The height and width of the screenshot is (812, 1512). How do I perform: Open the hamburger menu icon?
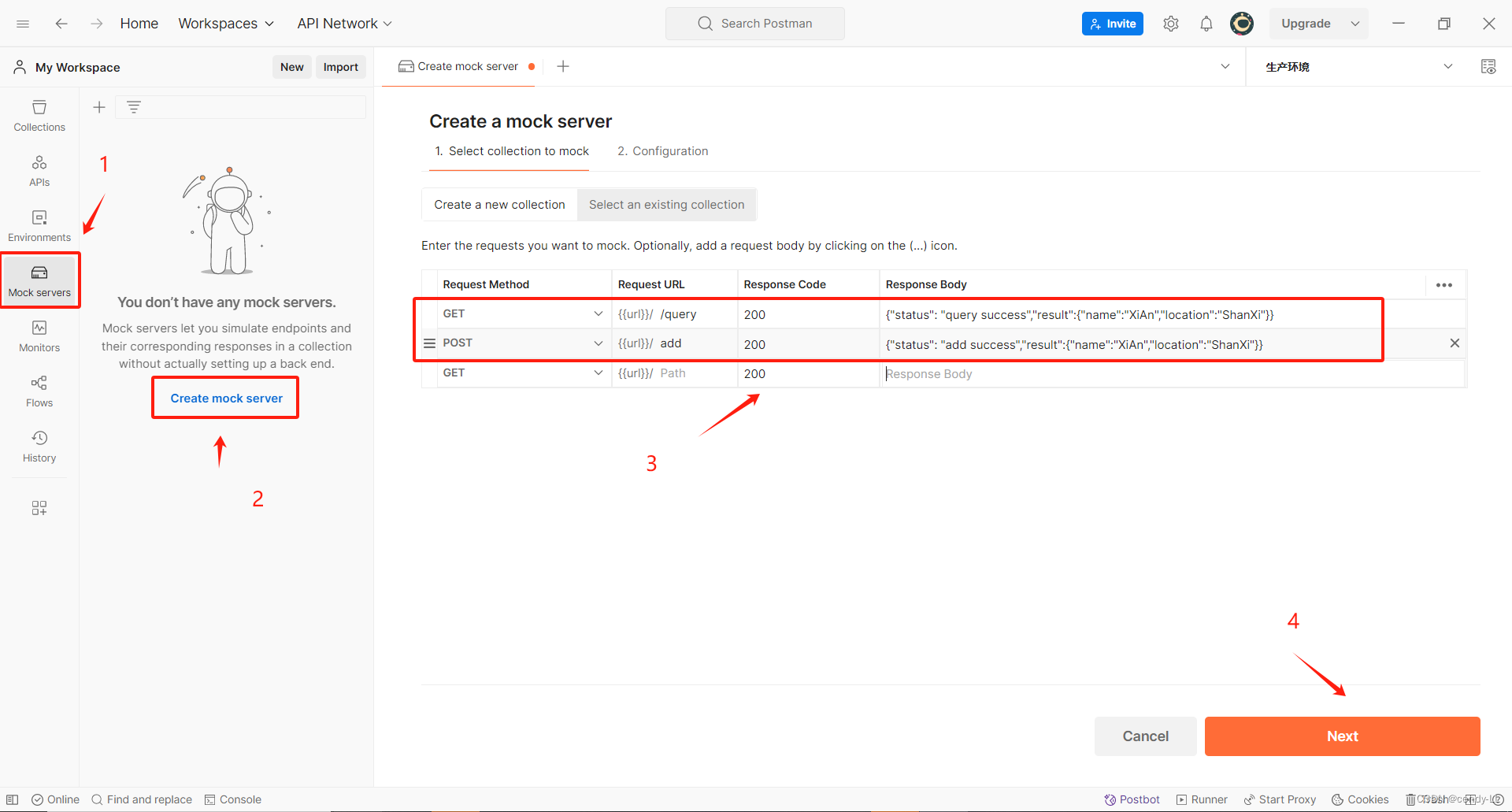[x=23, y=24]
